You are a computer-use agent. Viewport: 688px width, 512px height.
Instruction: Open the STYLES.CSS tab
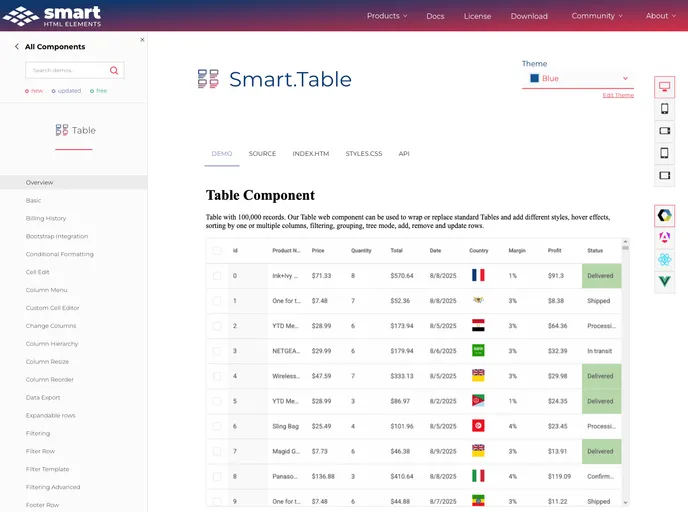click(364, 154)
